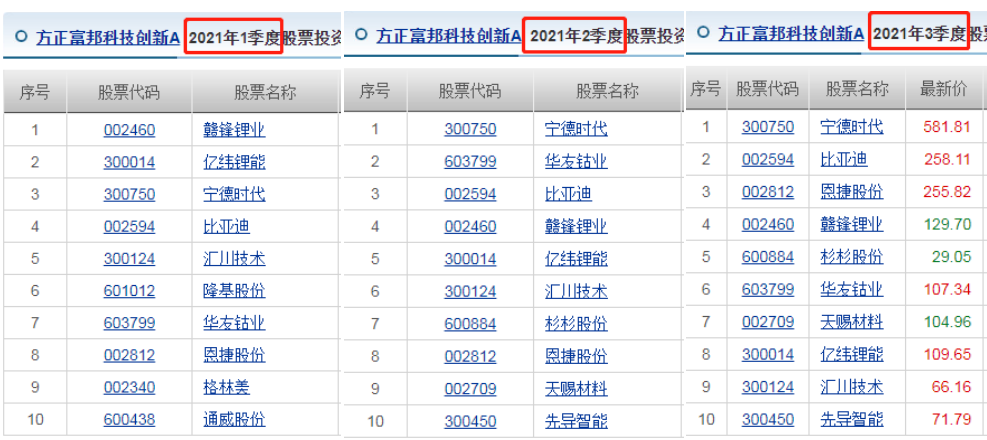Click 股票代码 header in 1季度 table
Image resolution: width=987 pixels, height=440 pixels.
point(129,93)
